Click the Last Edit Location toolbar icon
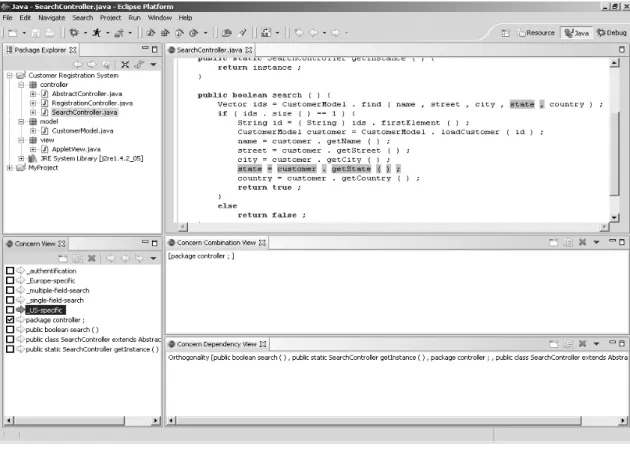 pos(299,33)
